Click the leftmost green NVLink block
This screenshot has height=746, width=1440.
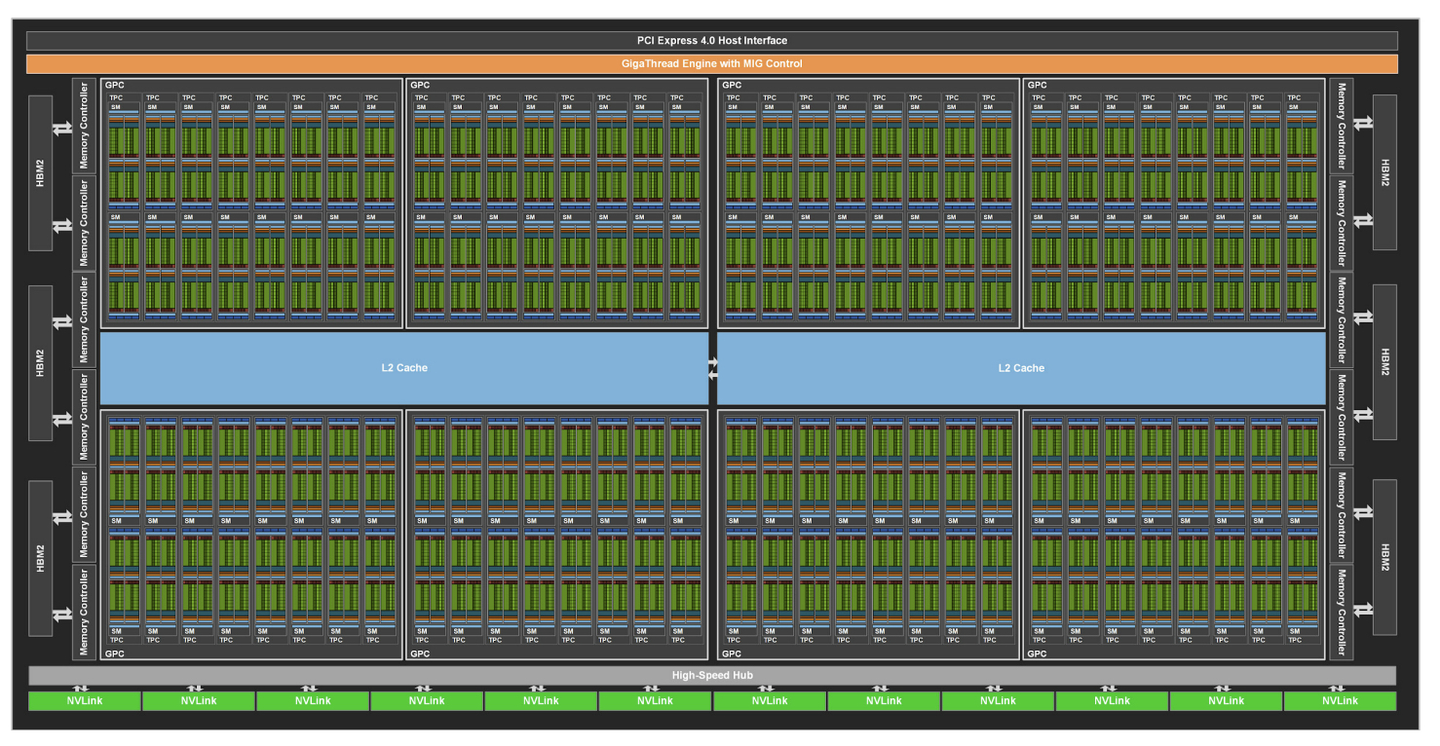point(84,701)
